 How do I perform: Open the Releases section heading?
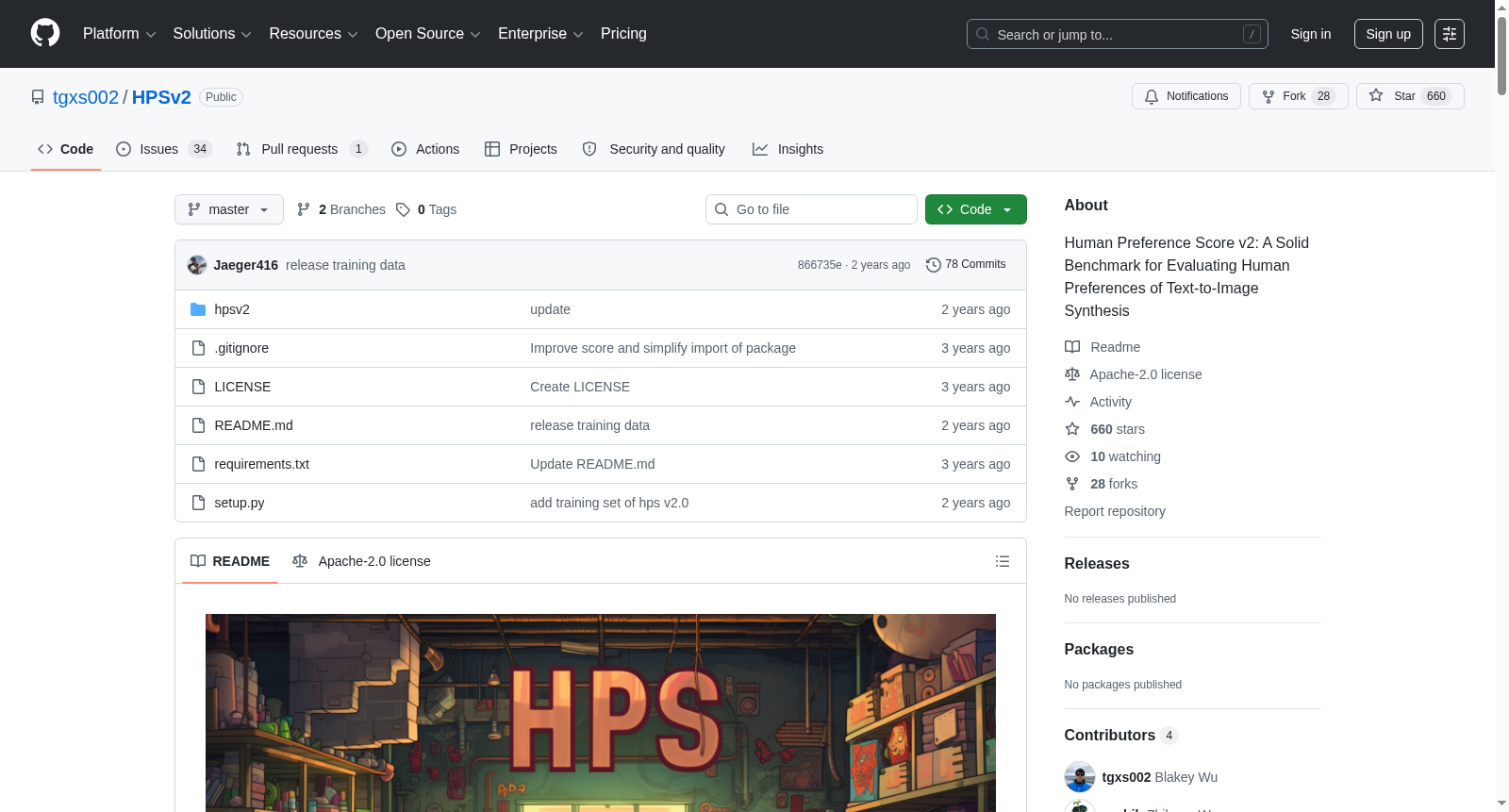coord(1097,563)
